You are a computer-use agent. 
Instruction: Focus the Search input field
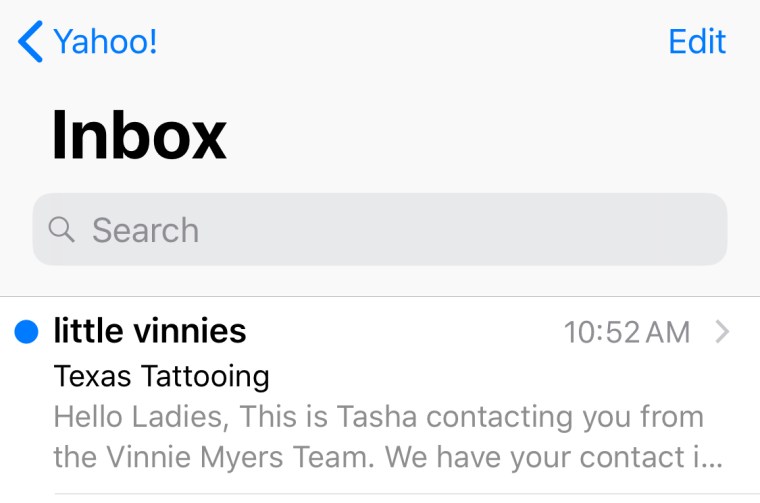[x=380, y=230]
